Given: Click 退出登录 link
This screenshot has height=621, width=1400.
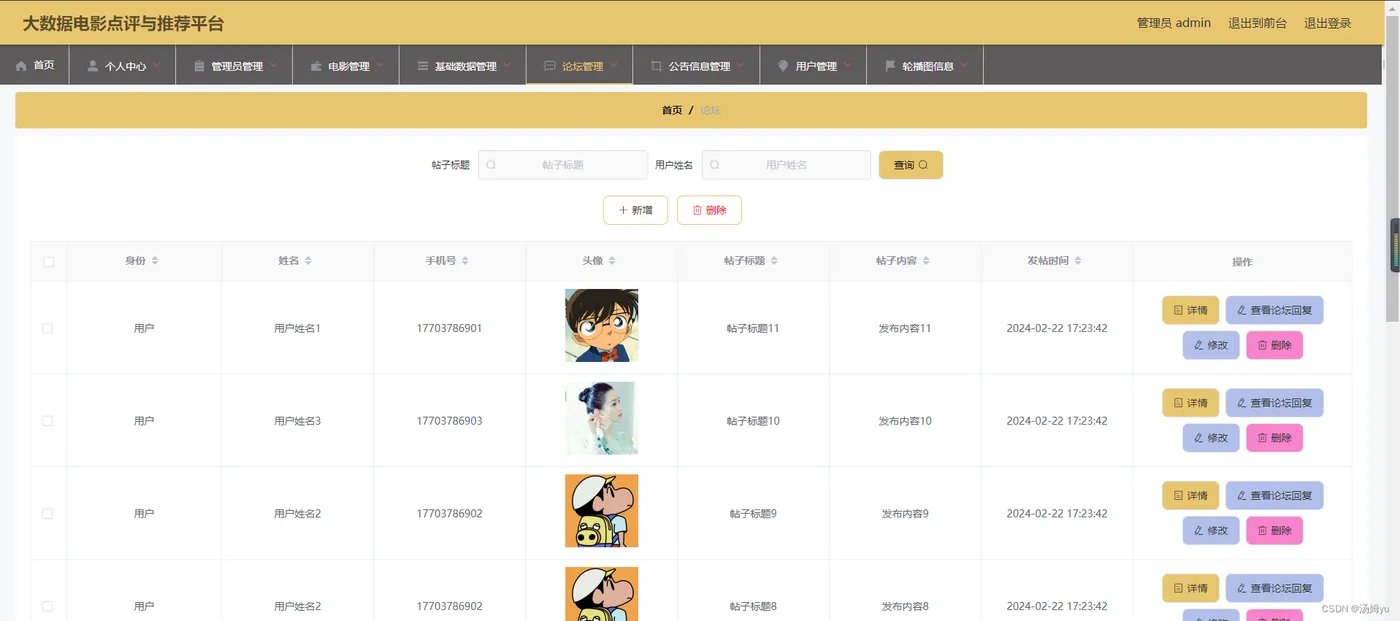Looking at the screenshot, I should (1327, 23).
